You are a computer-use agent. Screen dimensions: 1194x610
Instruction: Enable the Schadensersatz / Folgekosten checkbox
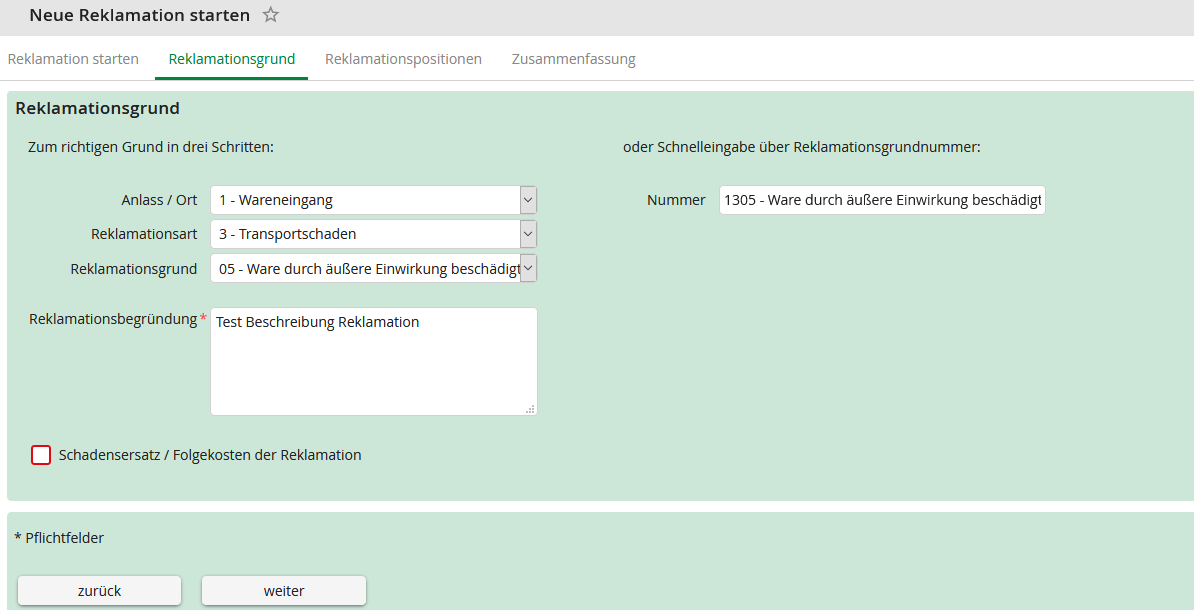tap(41, 455)
